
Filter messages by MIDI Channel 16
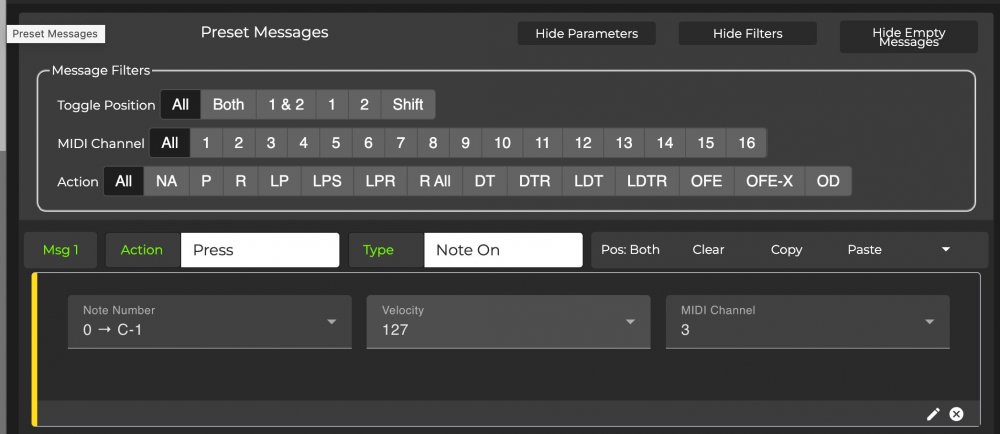(x=746, y=143)
